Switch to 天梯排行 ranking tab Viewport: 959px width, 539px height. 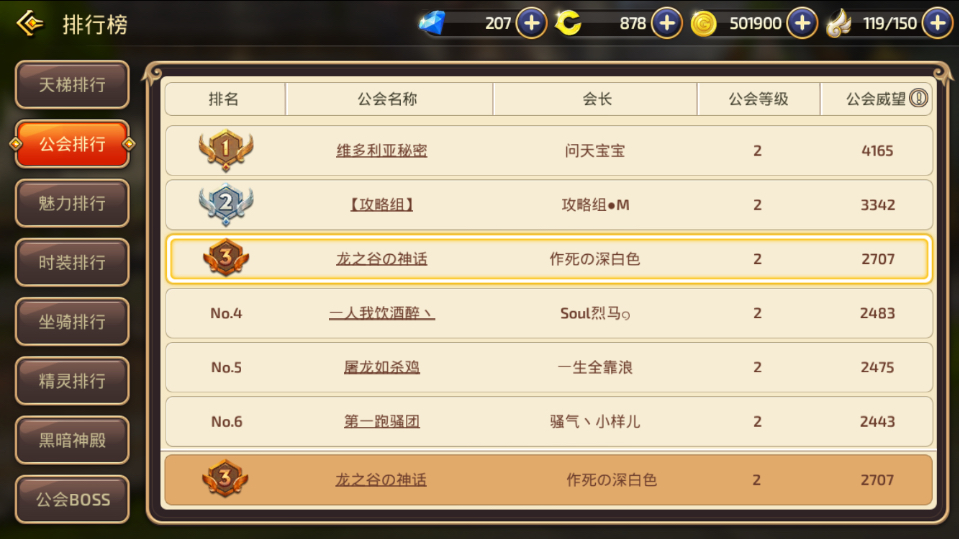coord(72,84)
